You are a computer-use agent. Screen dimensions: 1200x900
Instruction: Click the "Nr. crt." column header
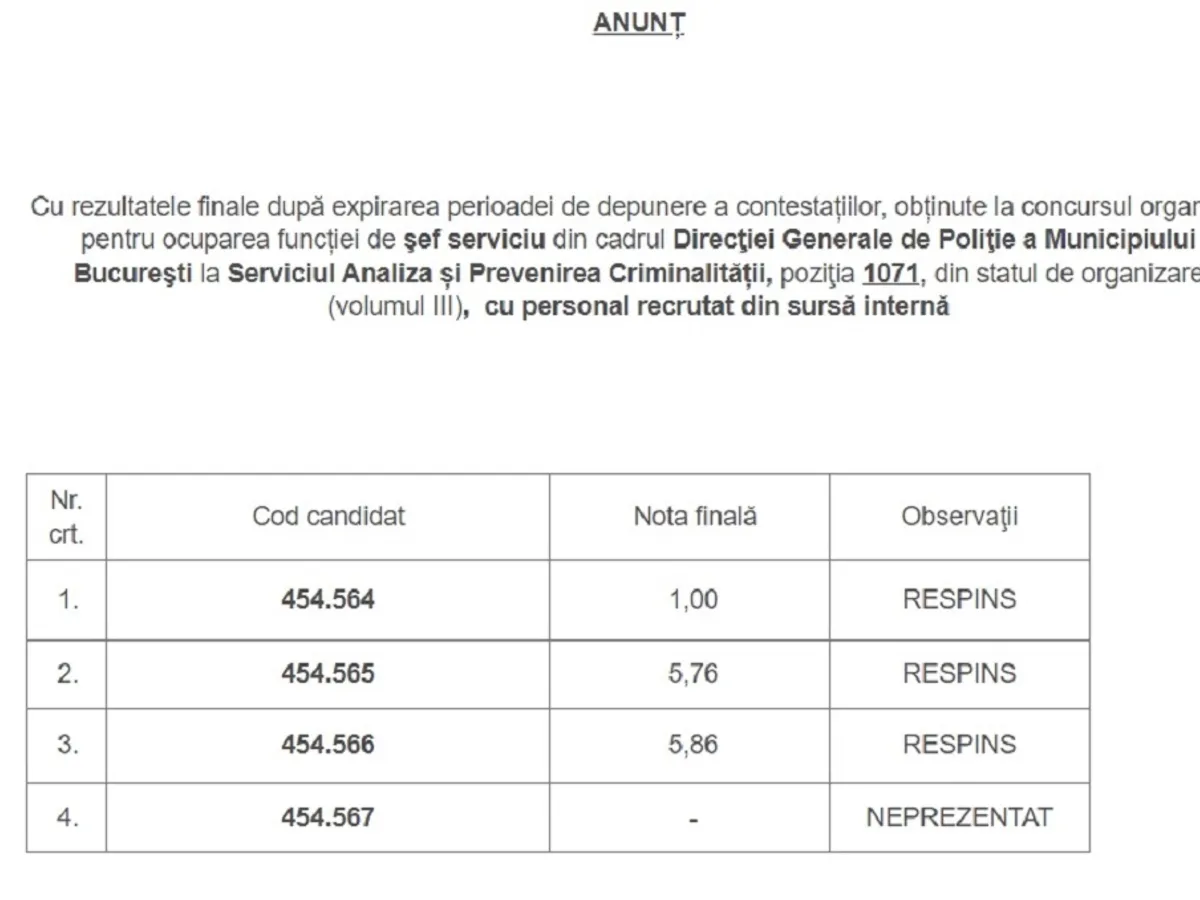66,517
